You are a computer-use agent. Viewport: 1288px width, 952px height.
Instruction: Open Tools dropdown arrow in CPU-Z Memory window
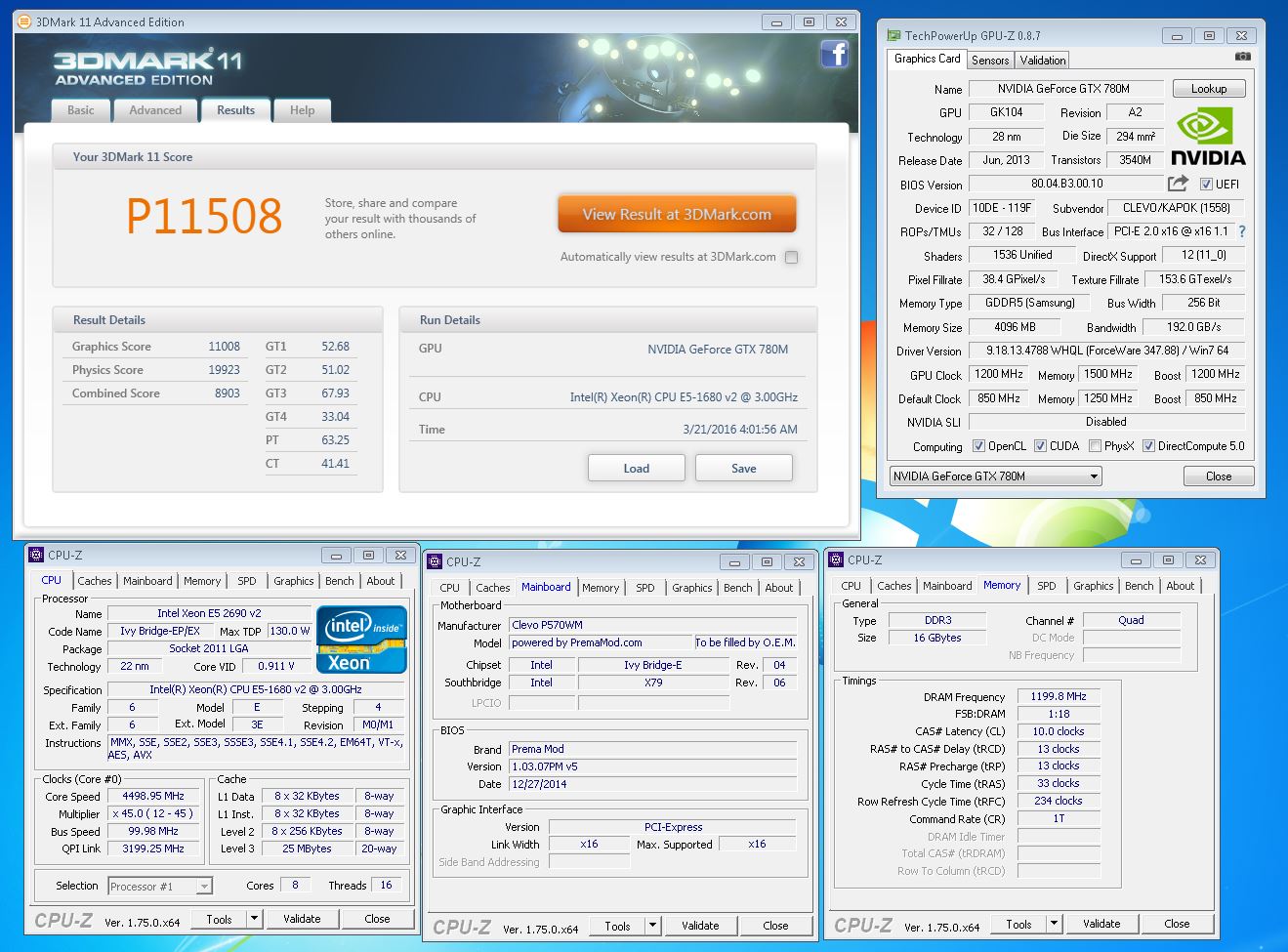pos(1054,924)
